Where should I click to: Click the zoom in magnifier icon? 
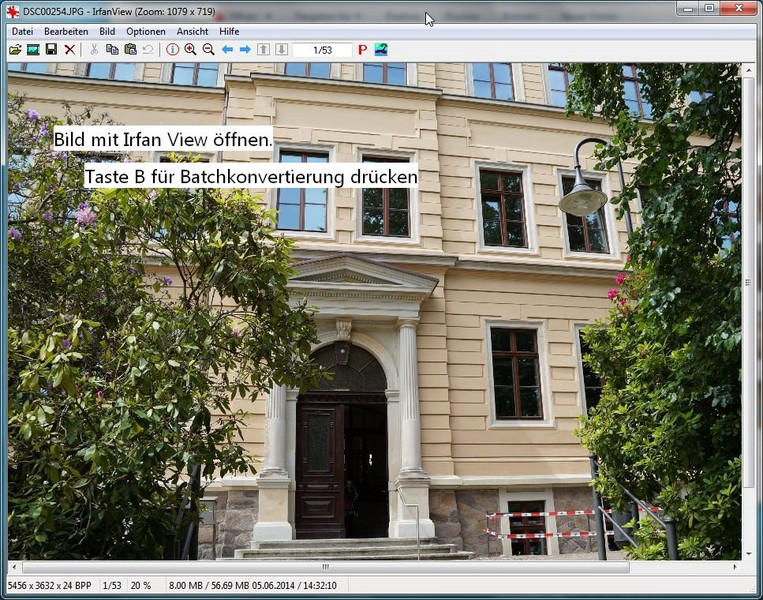coord(190,49)
